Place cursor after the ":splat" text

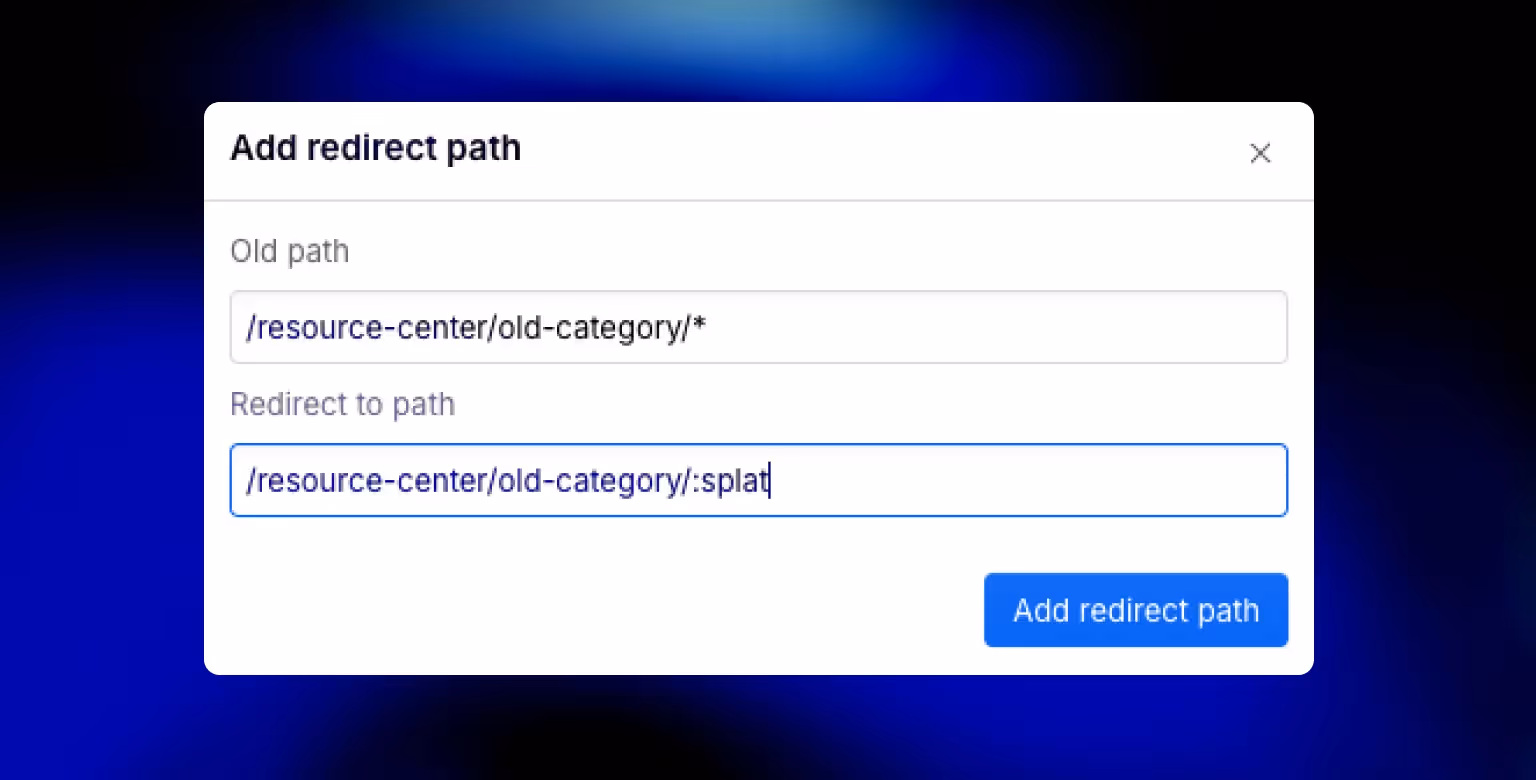pyautogui.click(x=770, y=480)
